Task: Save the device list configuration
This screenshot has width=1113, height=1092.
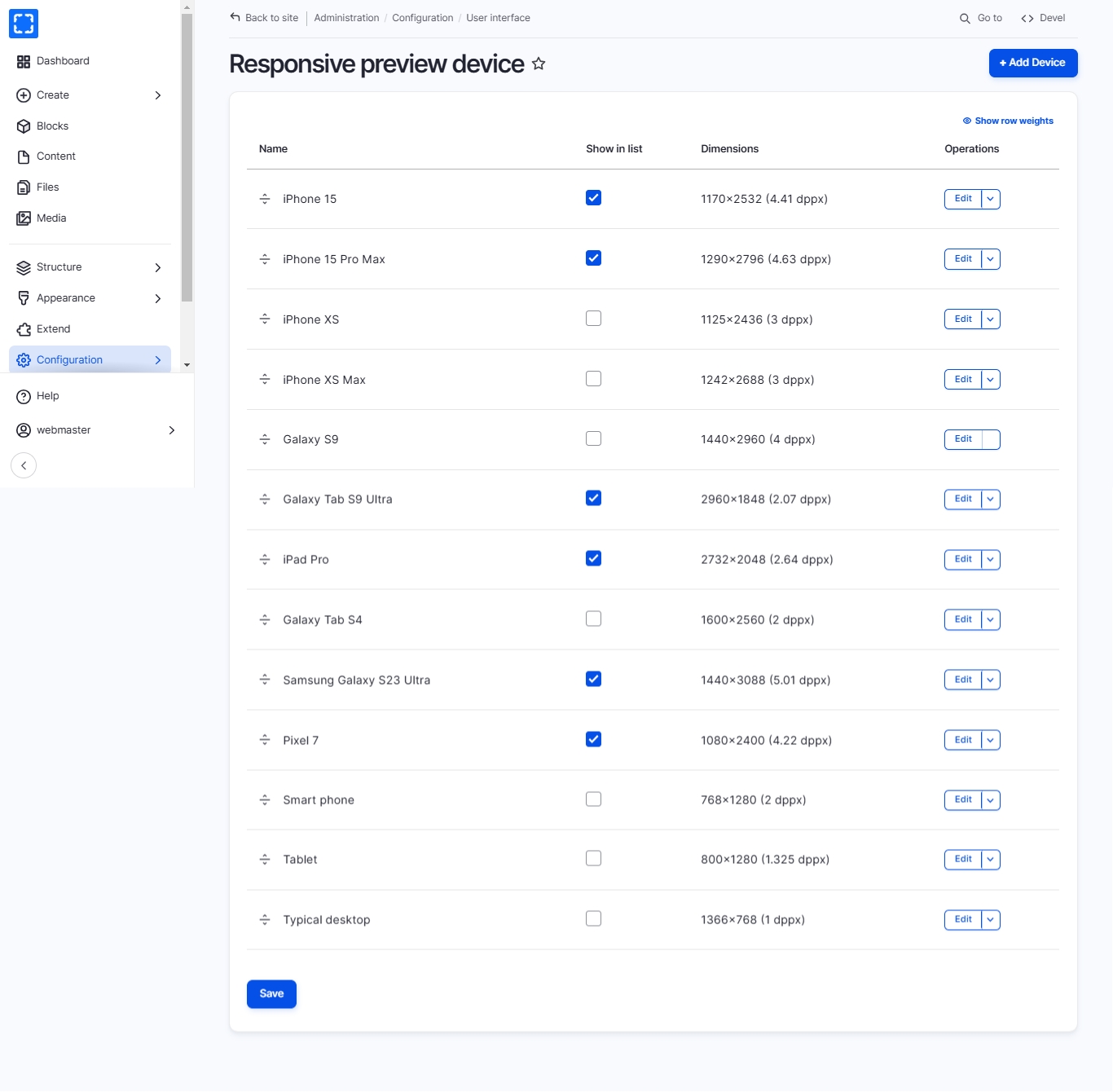Action: [271, 993]
